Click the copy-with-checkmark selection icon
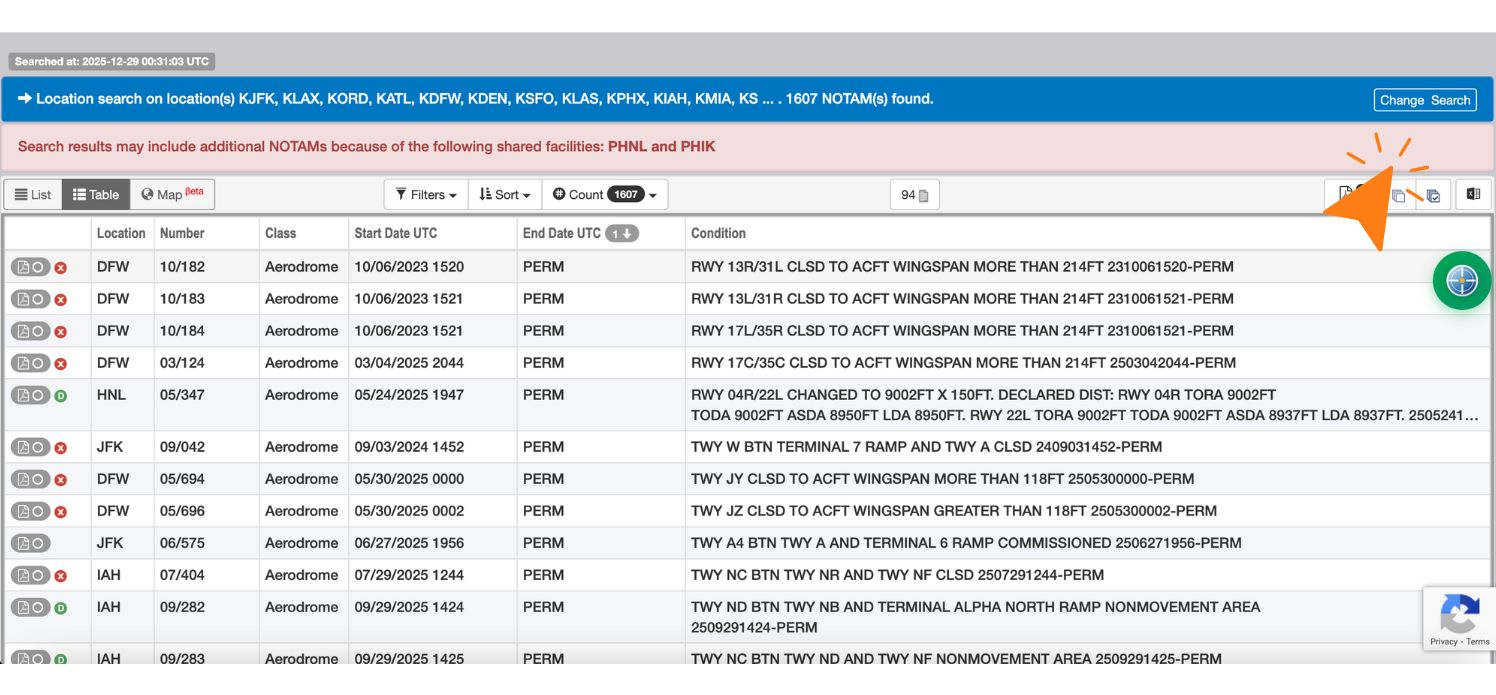 pyautogui.click(x=1433, y=194)
